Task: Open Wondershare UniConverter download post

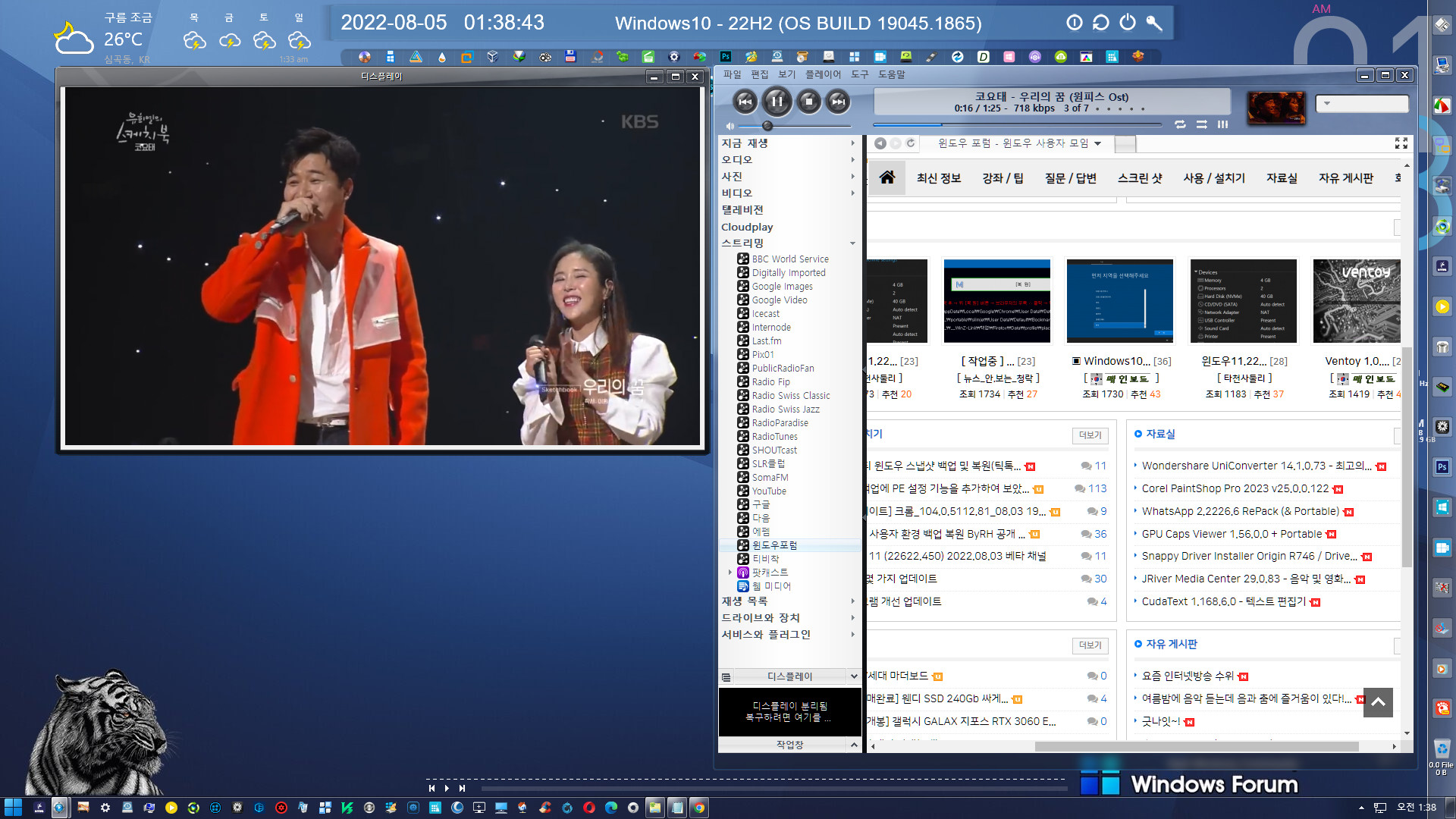Action: [x=1256, y=466]
